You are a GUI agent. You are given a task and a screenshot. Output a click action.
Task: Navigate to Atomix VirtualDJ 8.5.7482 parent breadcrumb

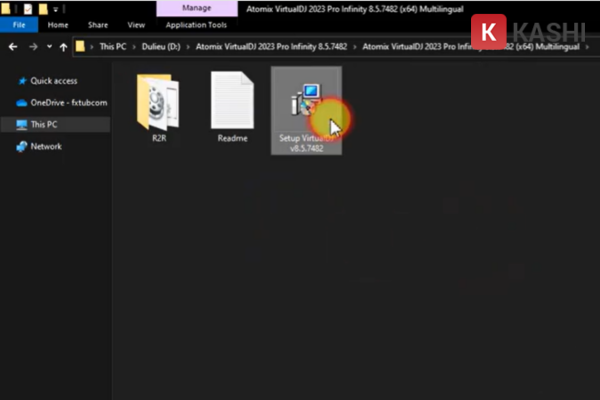coord(271,47)
